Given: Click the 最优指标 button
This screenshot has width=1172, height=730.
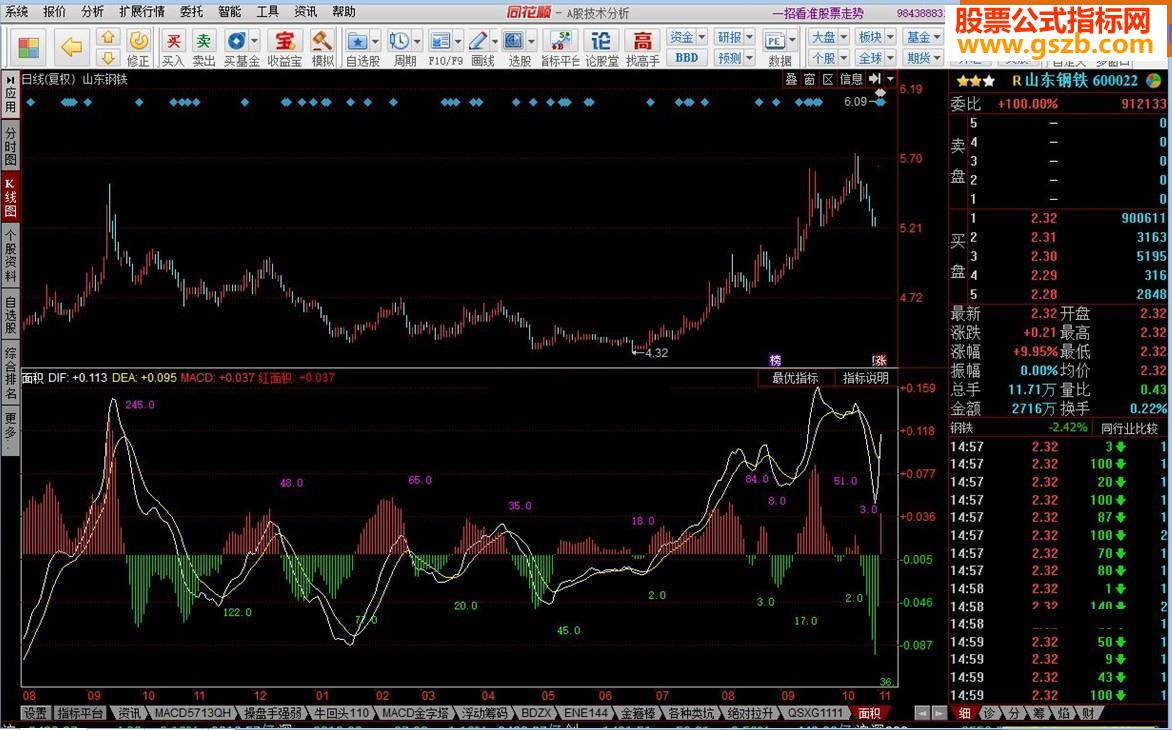Looking at the screenshot, I should [795, 378].
